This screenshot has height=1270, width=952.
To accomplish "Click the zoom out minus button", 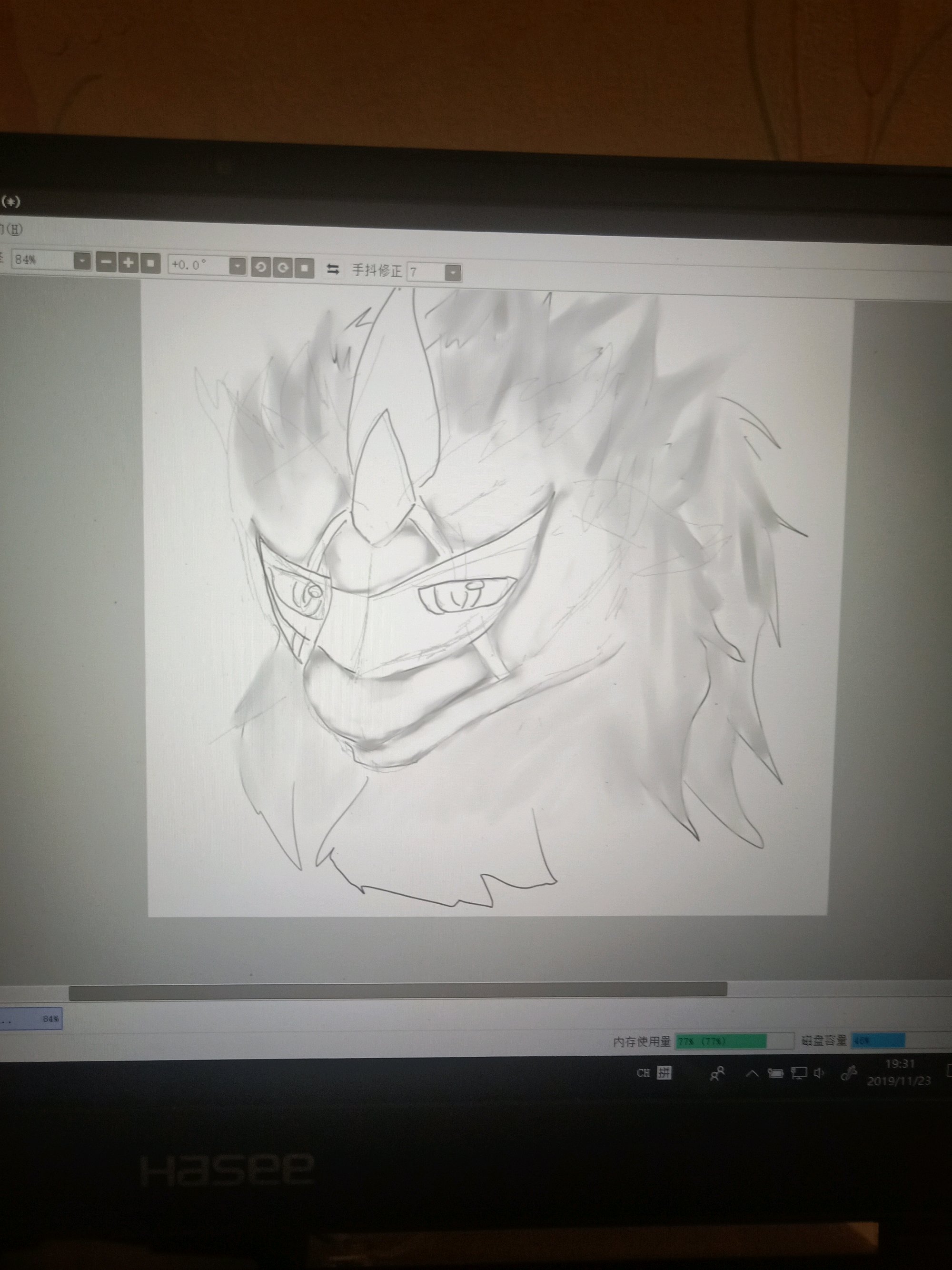I will [x=106, y=263].
